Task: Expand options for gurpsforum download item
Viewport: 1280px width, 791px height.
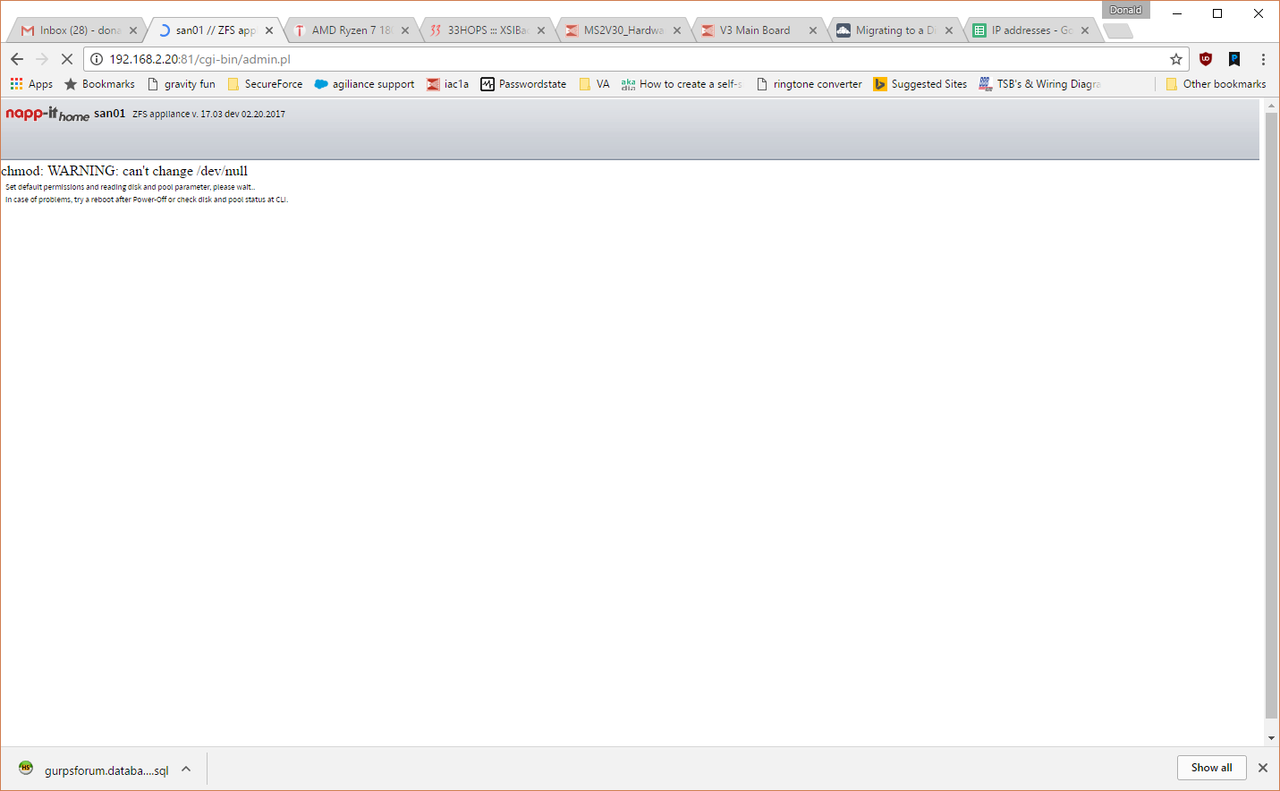Action: point(186,769)
